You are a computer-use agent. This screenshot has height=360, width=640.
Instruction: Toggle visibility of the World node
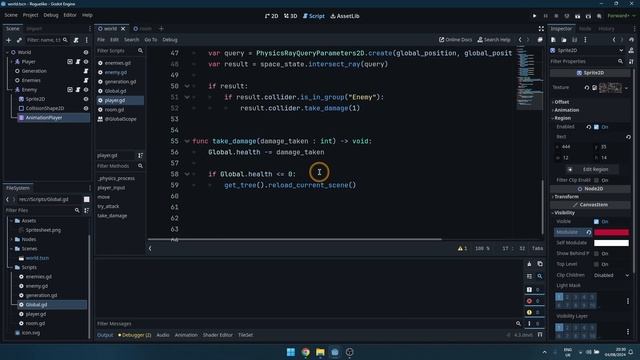coord(86,52)
